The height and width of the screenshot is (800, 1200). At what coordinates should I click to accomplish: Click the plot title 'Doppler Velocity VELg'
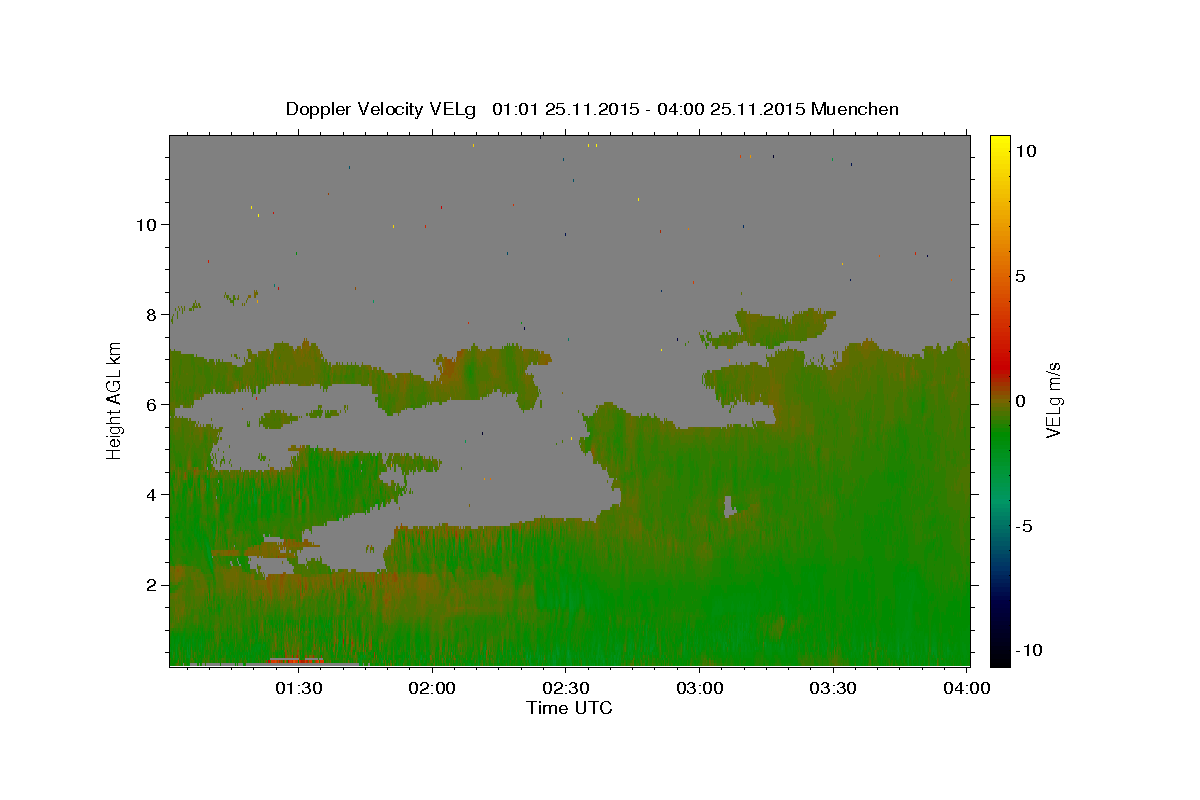pos(381,109)
